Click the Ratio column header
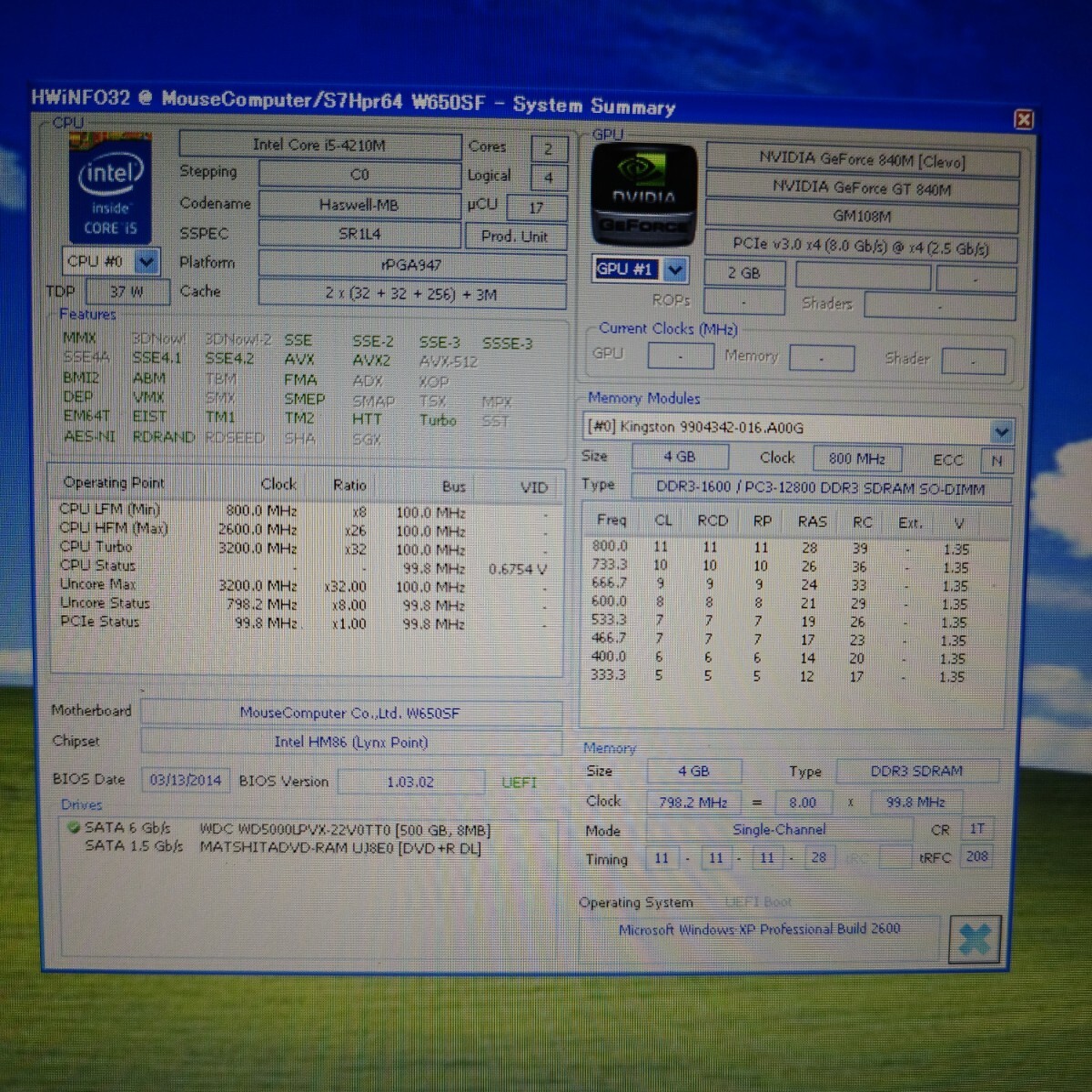The image size is (1092, 1092). click(x=349, y=485)
